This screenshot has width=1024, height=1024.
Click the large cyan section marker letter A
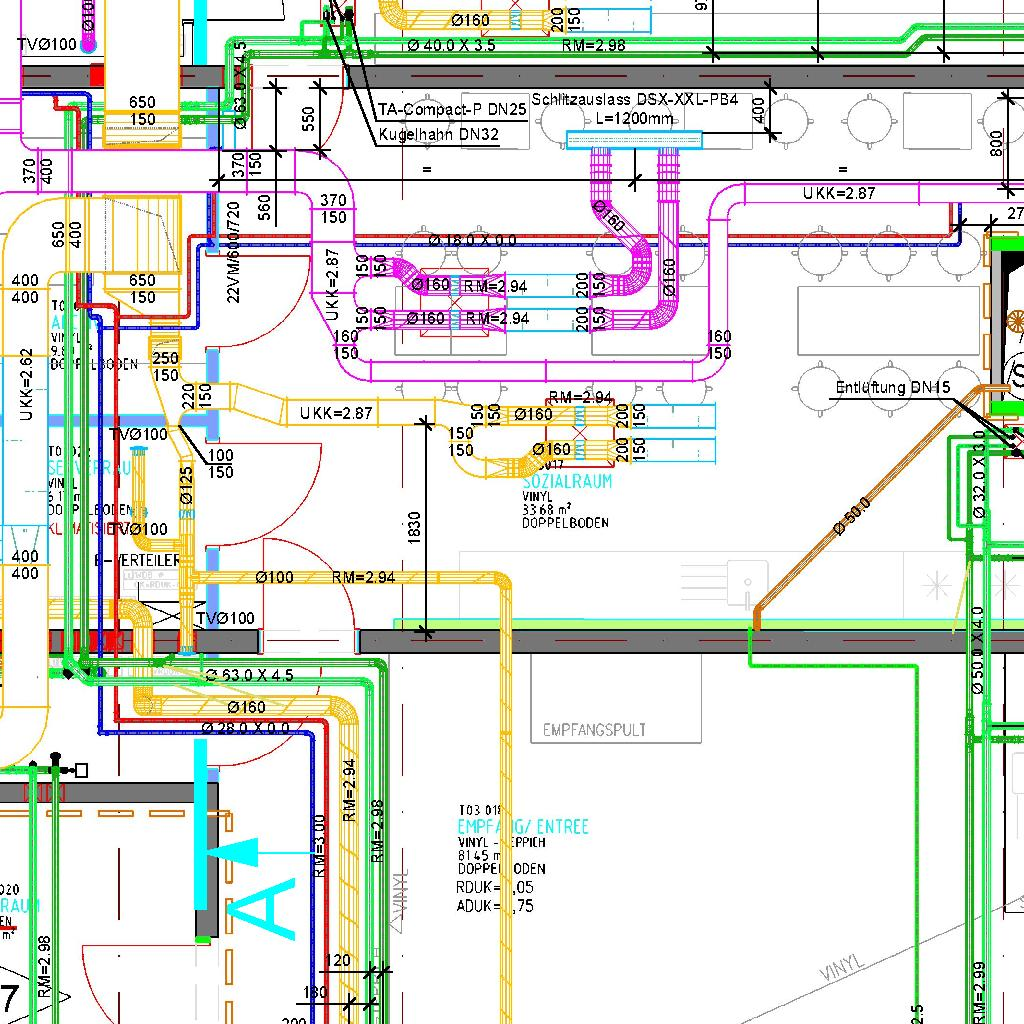tap(262, 909)
